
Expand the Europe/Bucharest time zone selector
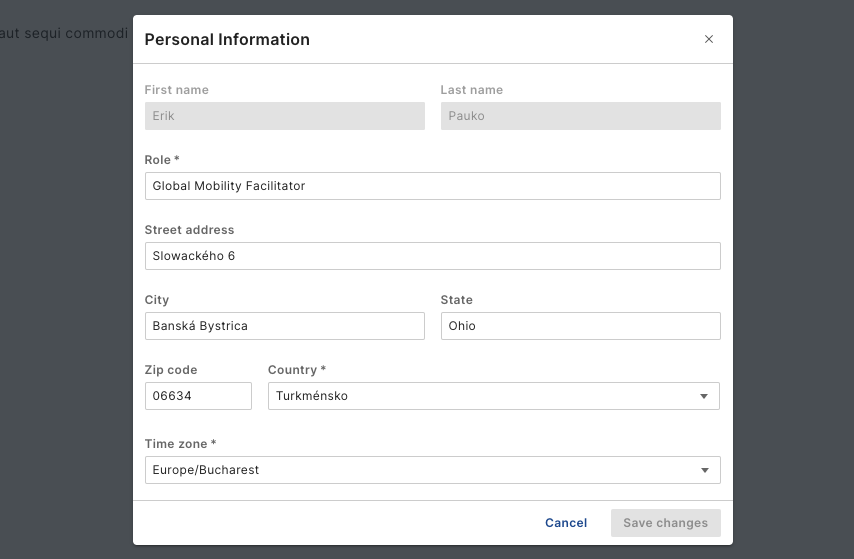[x=420, y=470]
